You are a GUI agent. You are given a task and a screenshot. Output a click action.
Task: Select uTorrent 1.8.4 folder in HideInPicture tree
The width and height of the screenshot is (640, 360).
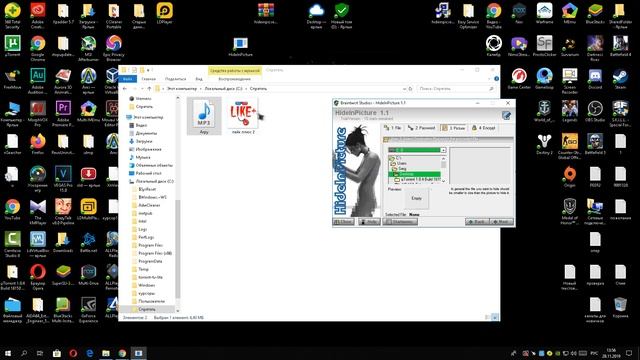417,179
